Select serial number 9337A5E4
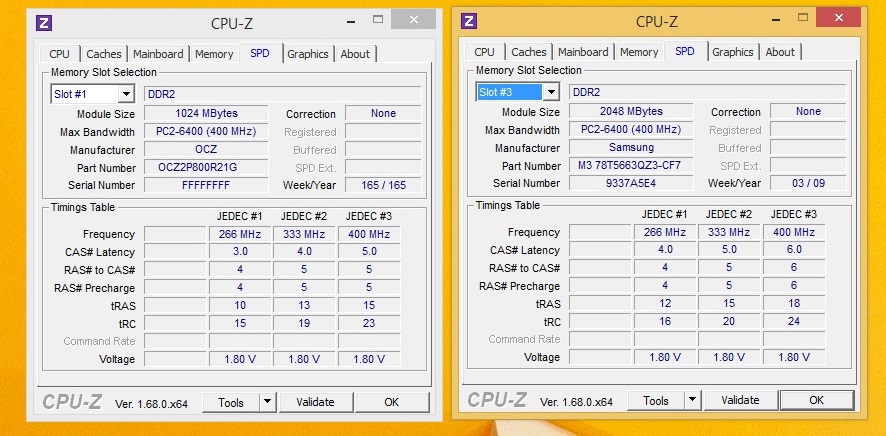The height and width of the screenshot is (436, 886). 631,182
